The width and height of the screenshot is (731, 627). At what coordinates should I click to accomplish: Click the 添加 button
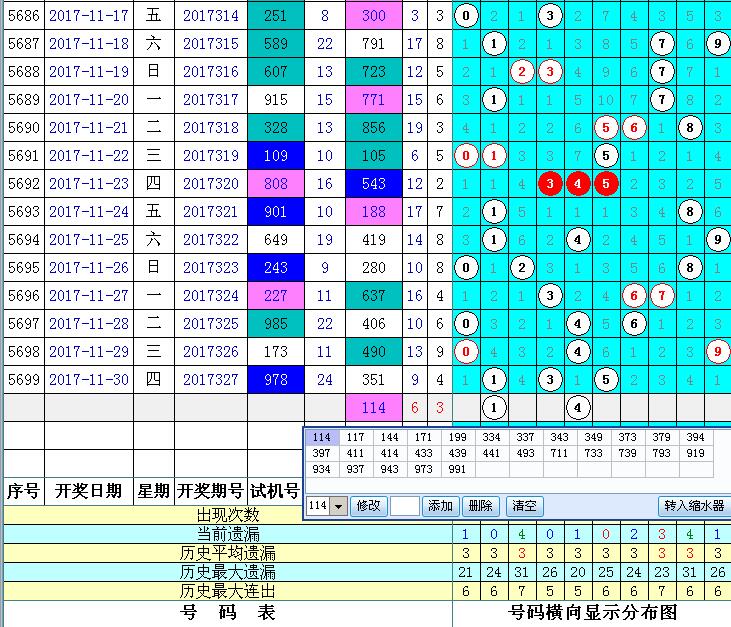coord(441,506)
